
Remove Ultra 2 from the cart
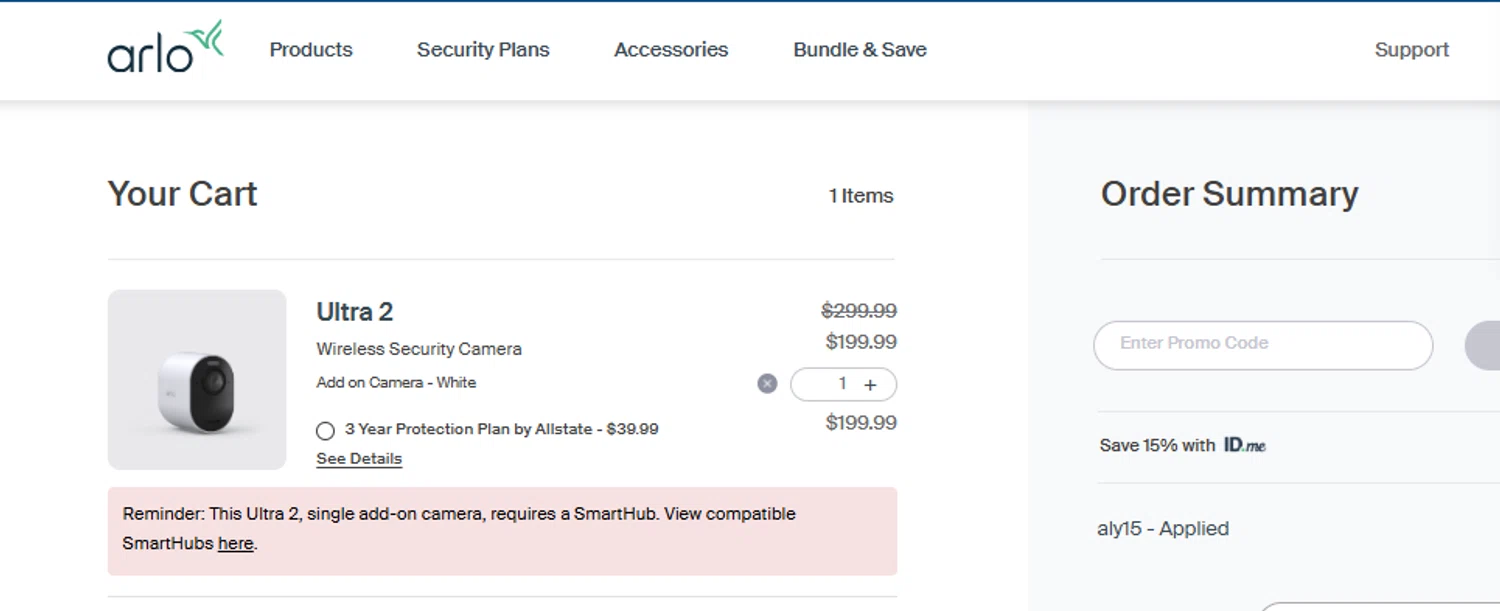(x=767, y=384)
